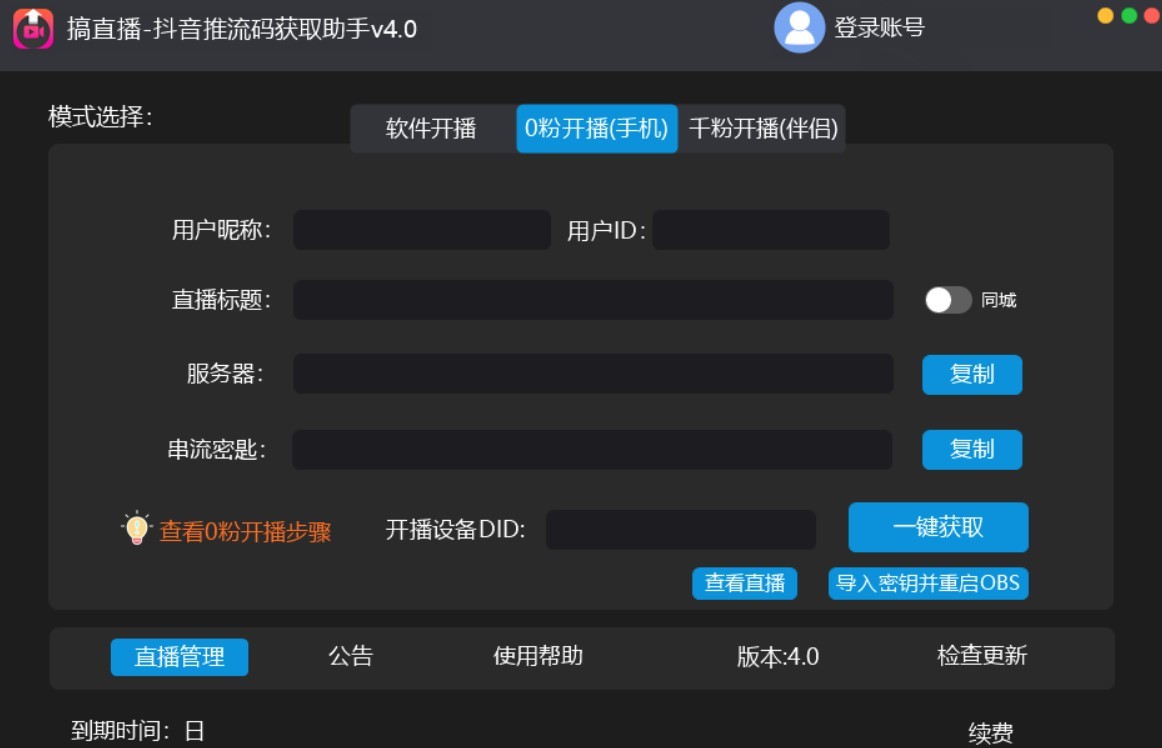Click the 到期时间 expiry label

[x=120, y=731]
